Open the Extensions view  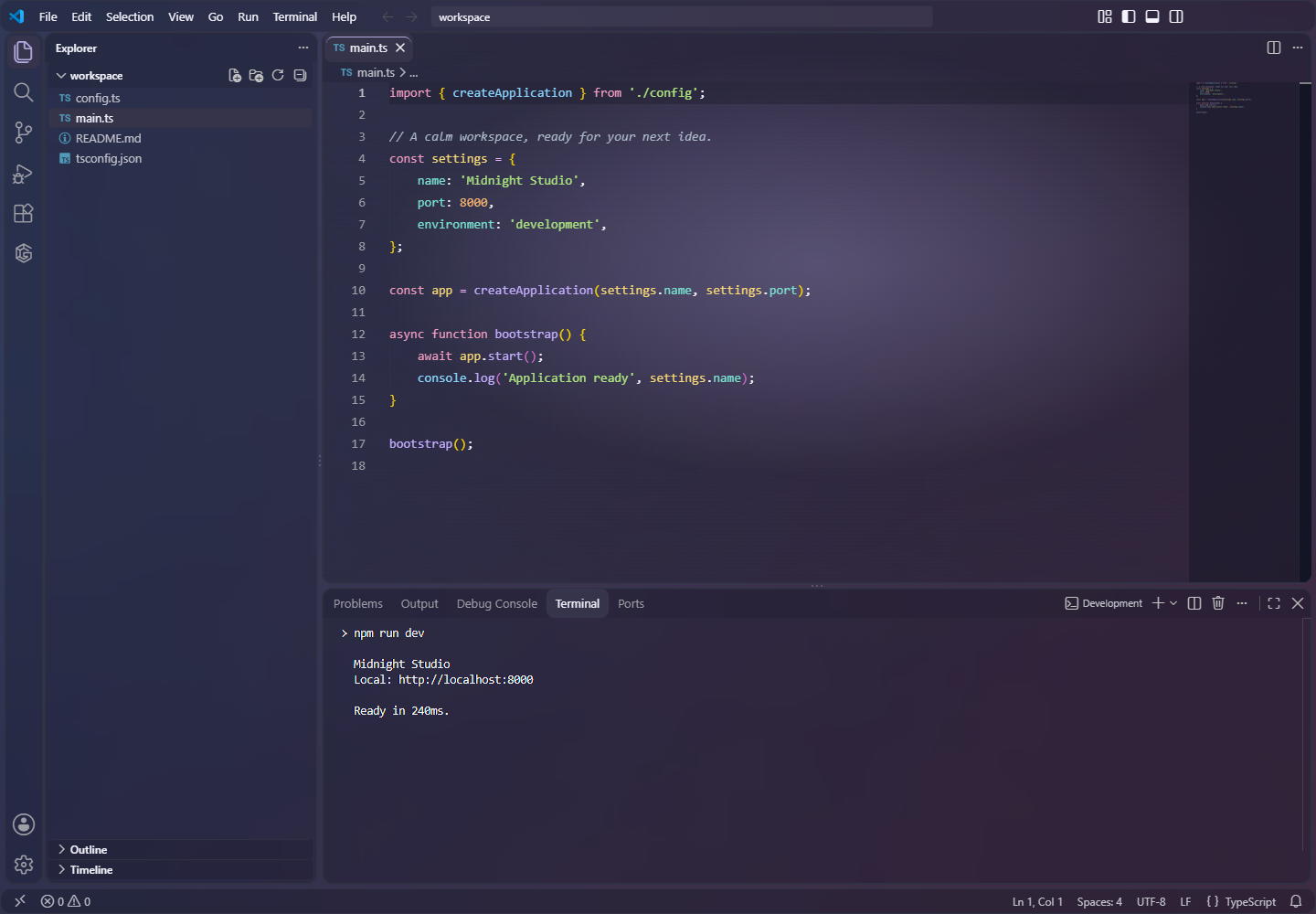click(24, 213)
